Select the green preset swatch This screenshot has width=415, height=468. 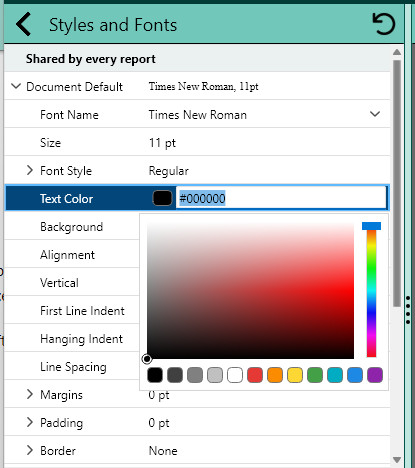tap(315, 375)
